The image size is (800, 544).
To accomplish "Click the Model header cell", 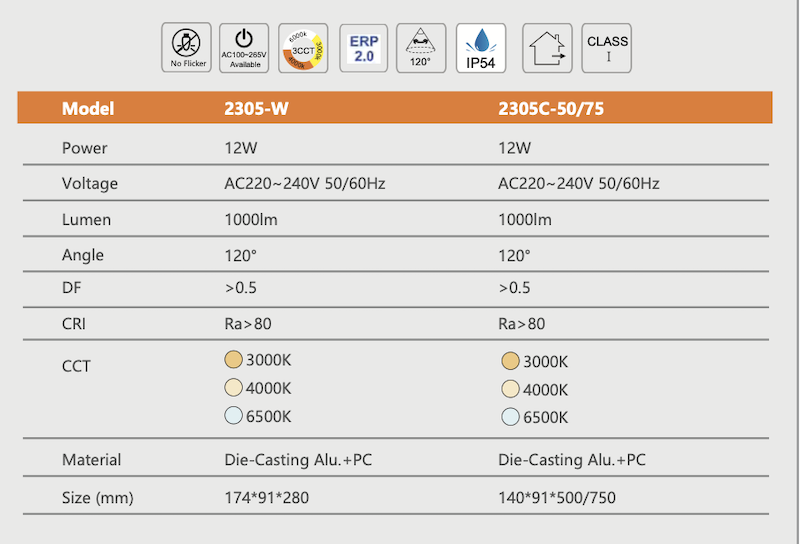I will coord(88,108).
